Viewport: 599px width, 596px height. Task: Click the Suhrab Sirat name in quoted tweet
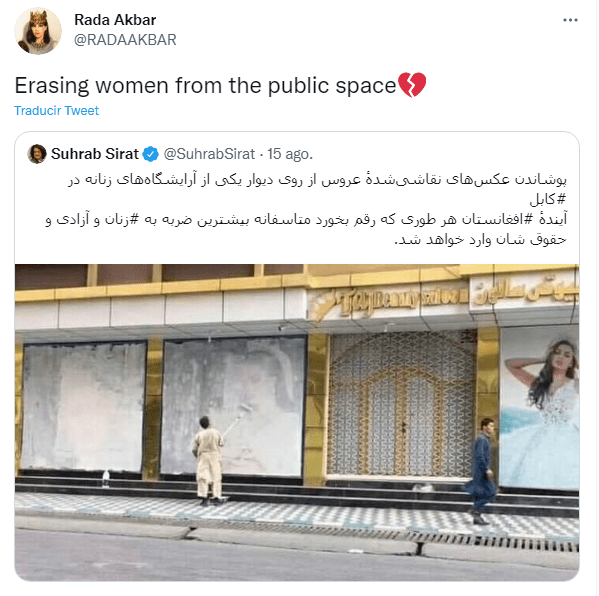95,154
